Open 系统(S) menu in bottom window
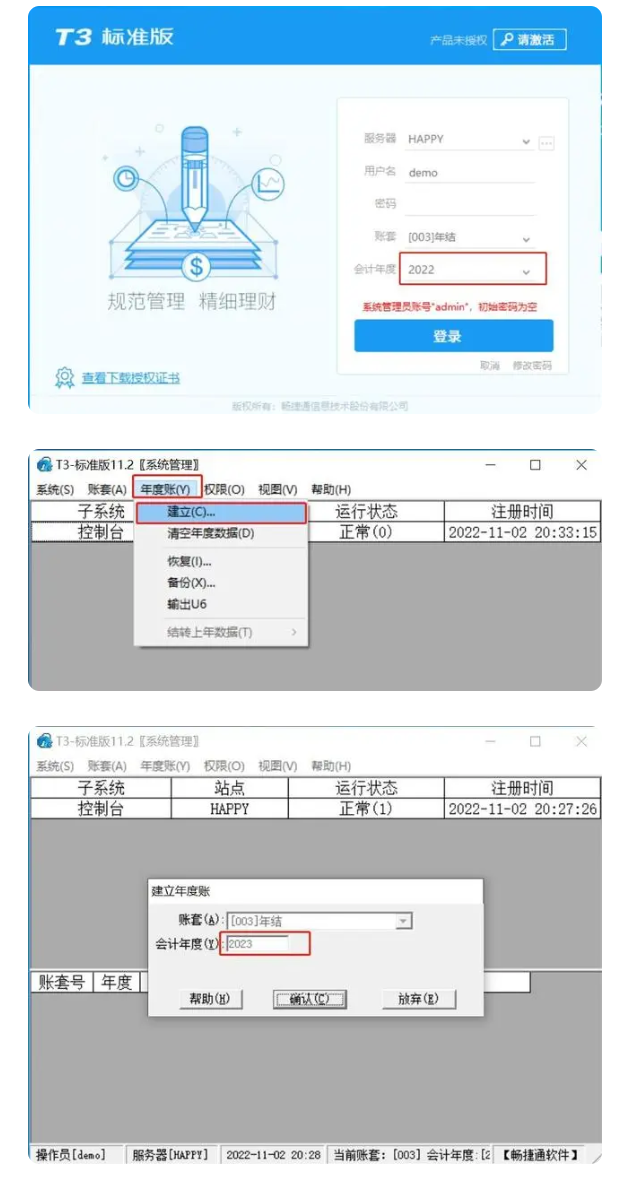The height and width of the screenshot is (1180, 635). coord(55,766)
